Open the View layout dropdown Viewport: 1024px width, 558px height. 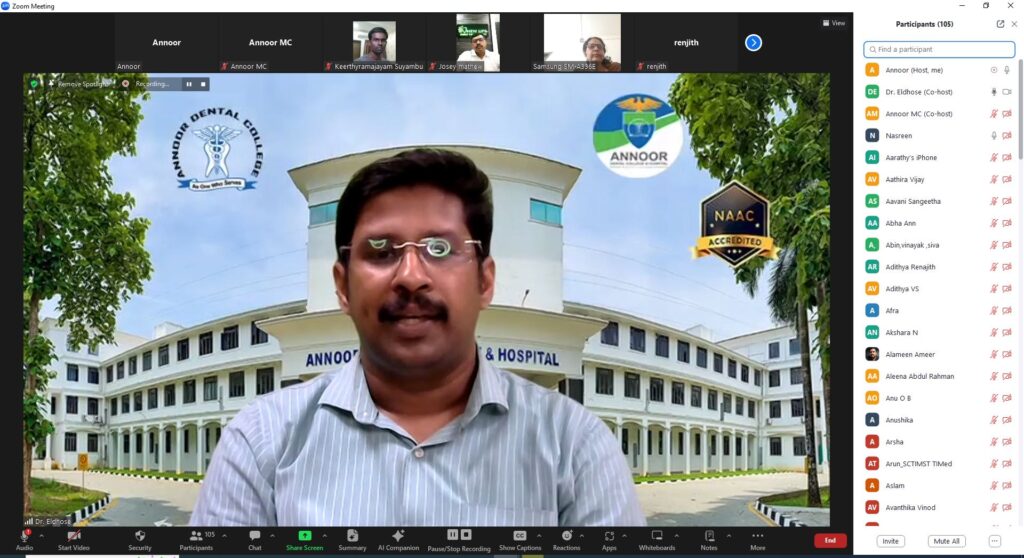coord(834,23)
